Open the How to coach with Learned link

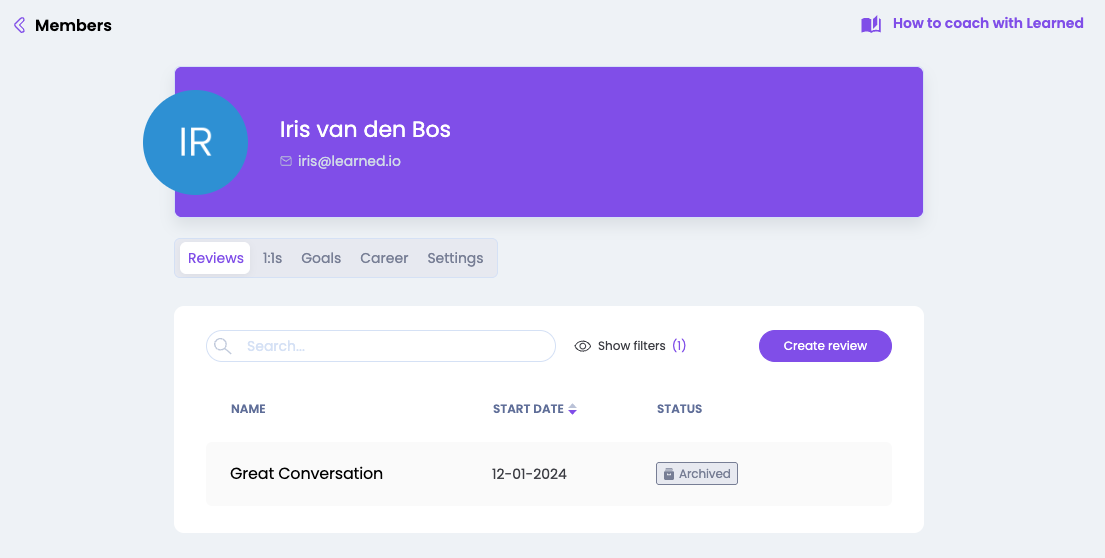[987, 23]
